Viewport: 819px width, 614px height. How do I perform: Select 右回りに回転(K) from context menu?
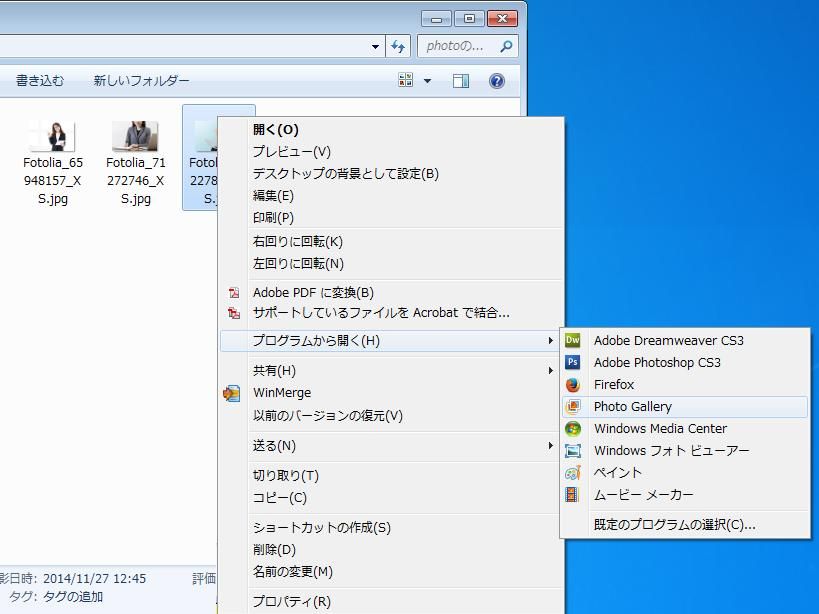click(x=298, y=241)
